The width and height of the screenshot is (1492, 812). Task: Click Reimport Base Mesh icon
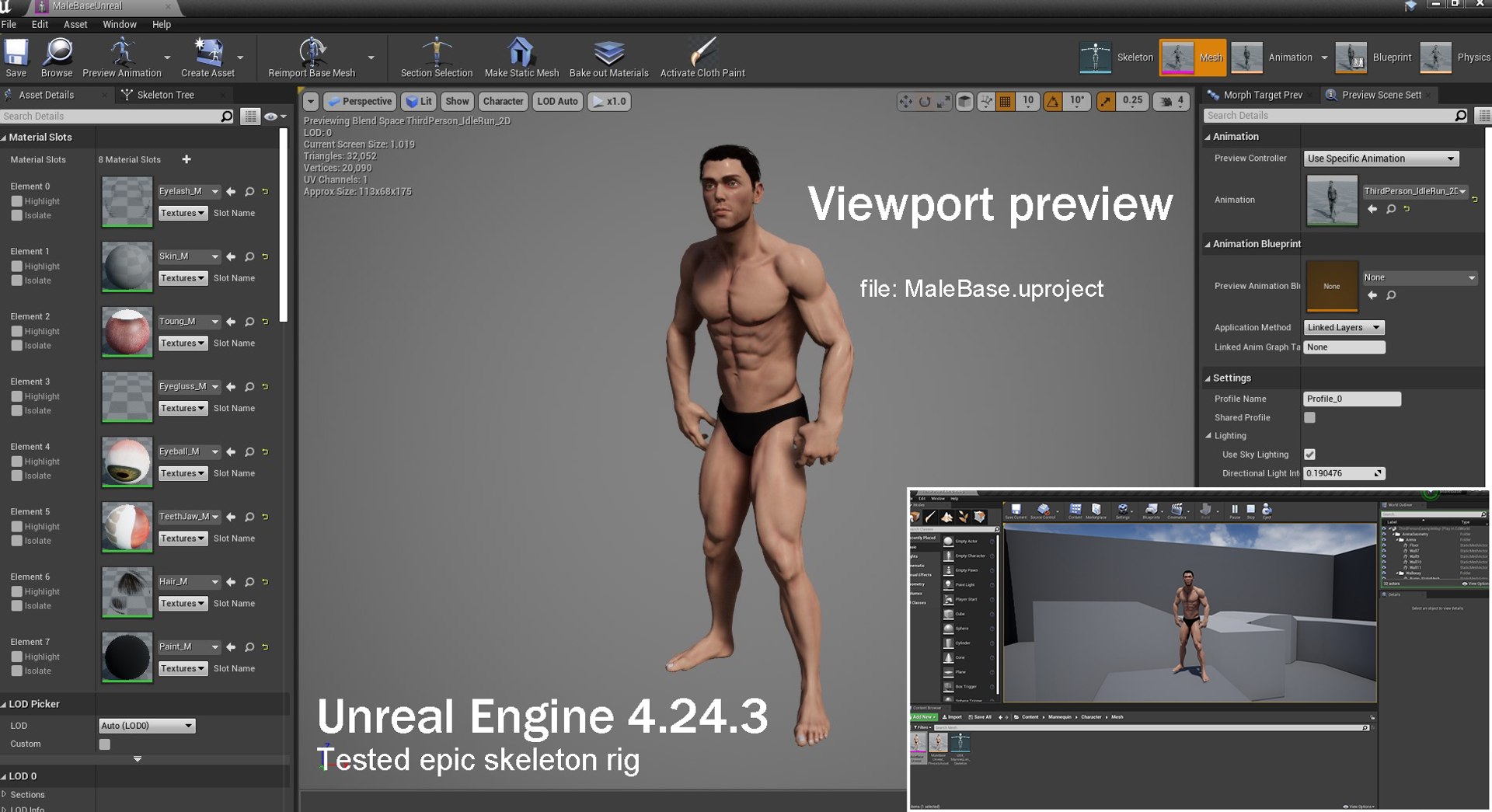point(312,58)
